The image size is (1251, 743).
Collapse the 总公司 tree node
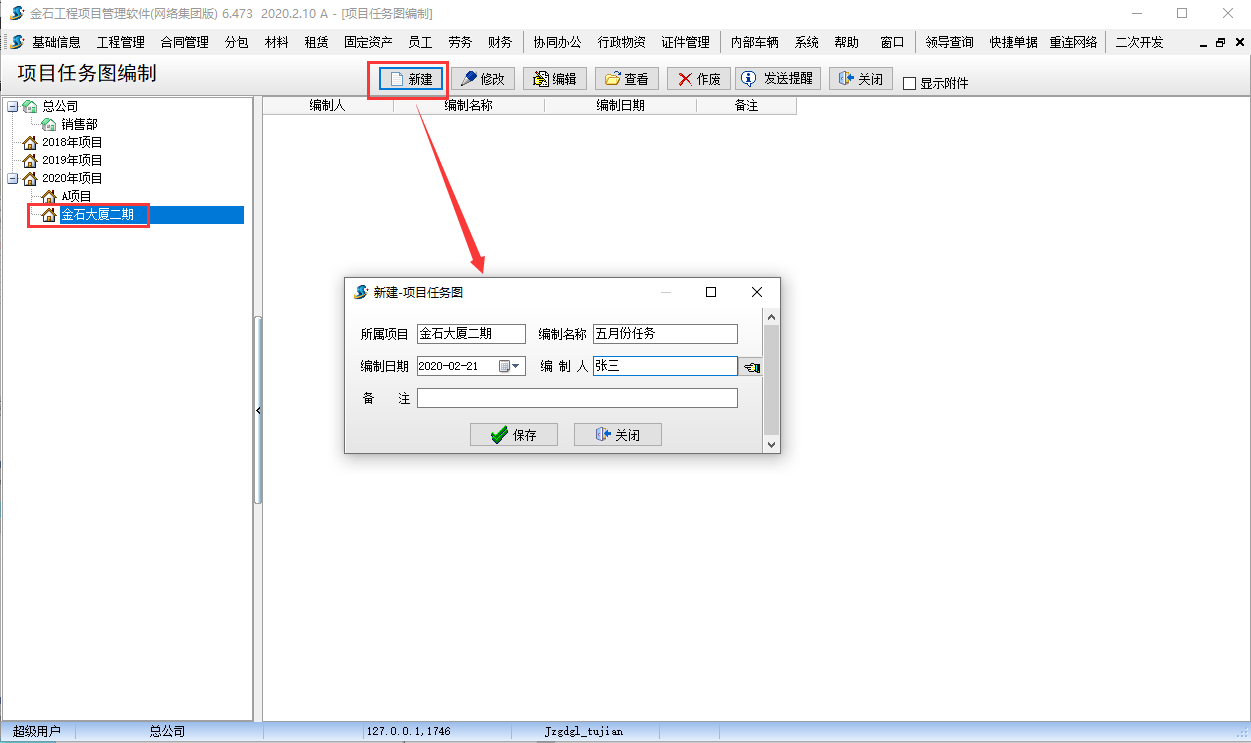(12, 106)
